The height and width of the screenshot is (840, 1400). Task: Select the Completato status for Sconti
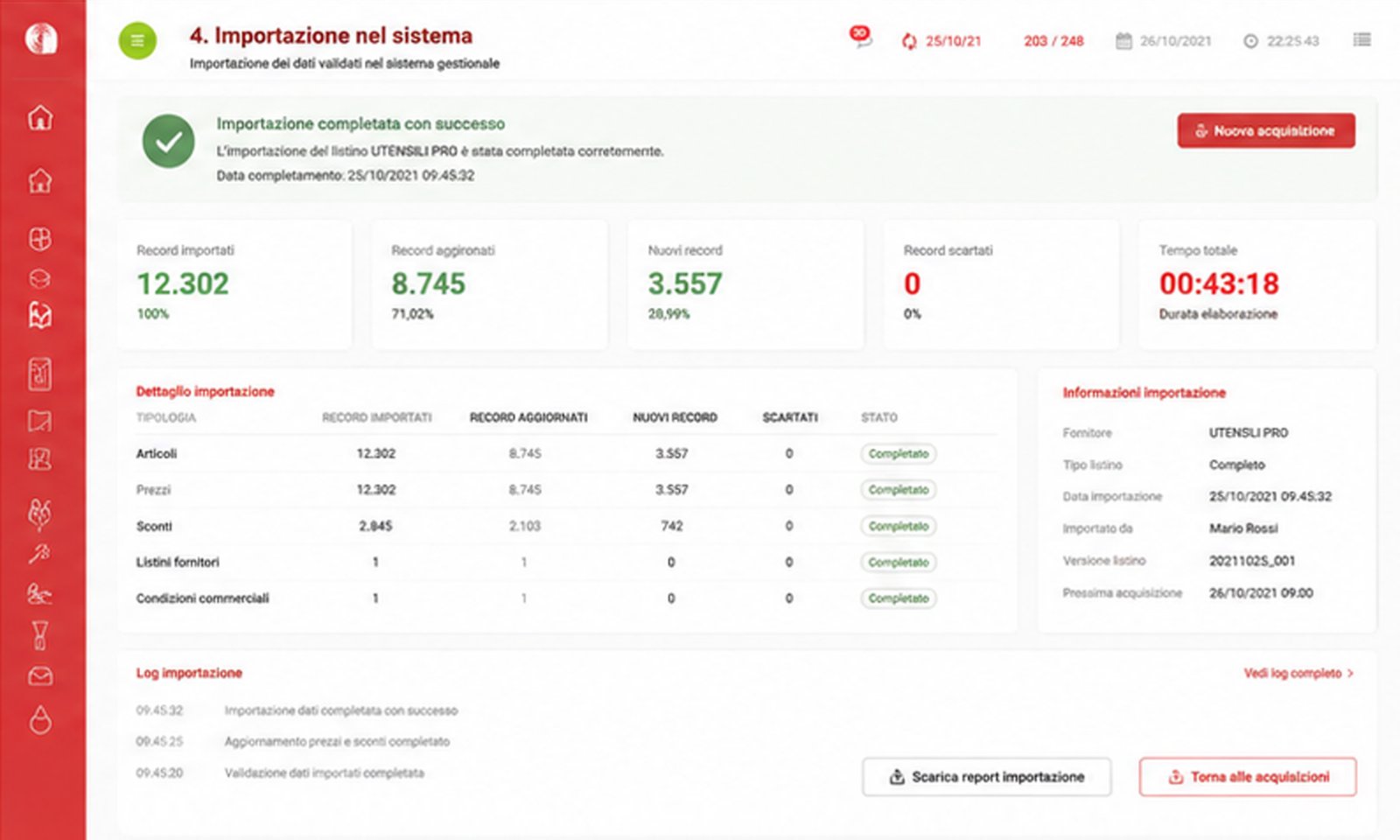(x=899, y=526)
